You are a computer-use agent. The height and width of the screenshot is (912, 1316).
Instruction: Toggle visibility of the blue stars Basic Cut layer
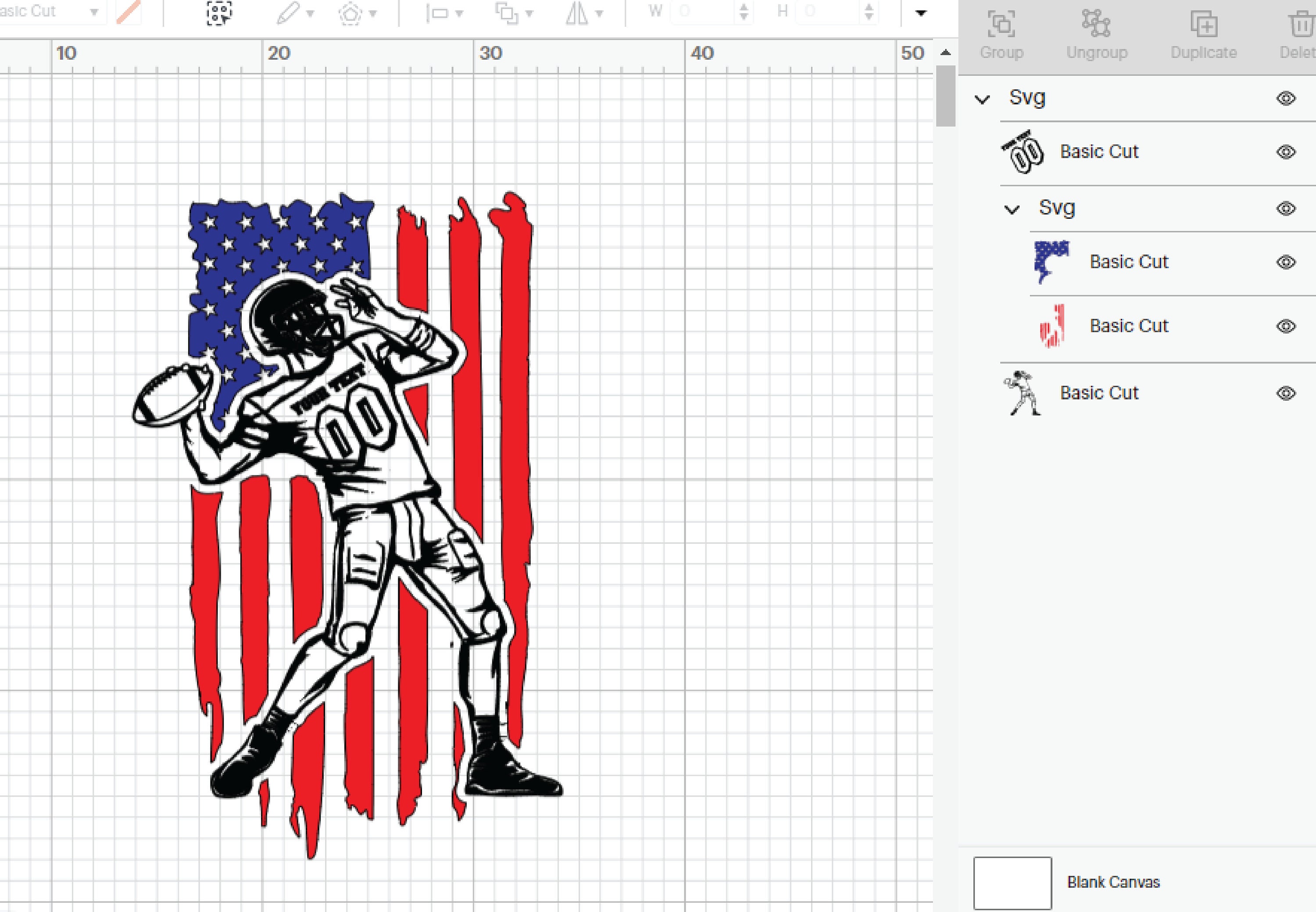click(x=1285, y=262)
